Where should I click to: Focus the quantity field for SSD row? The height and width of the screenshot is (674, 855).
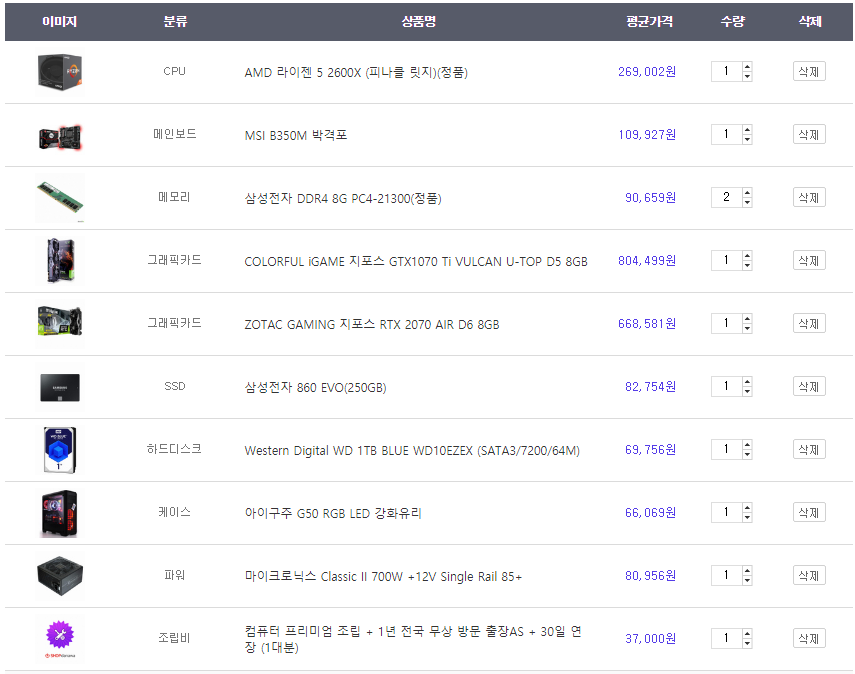click(726, 387)
